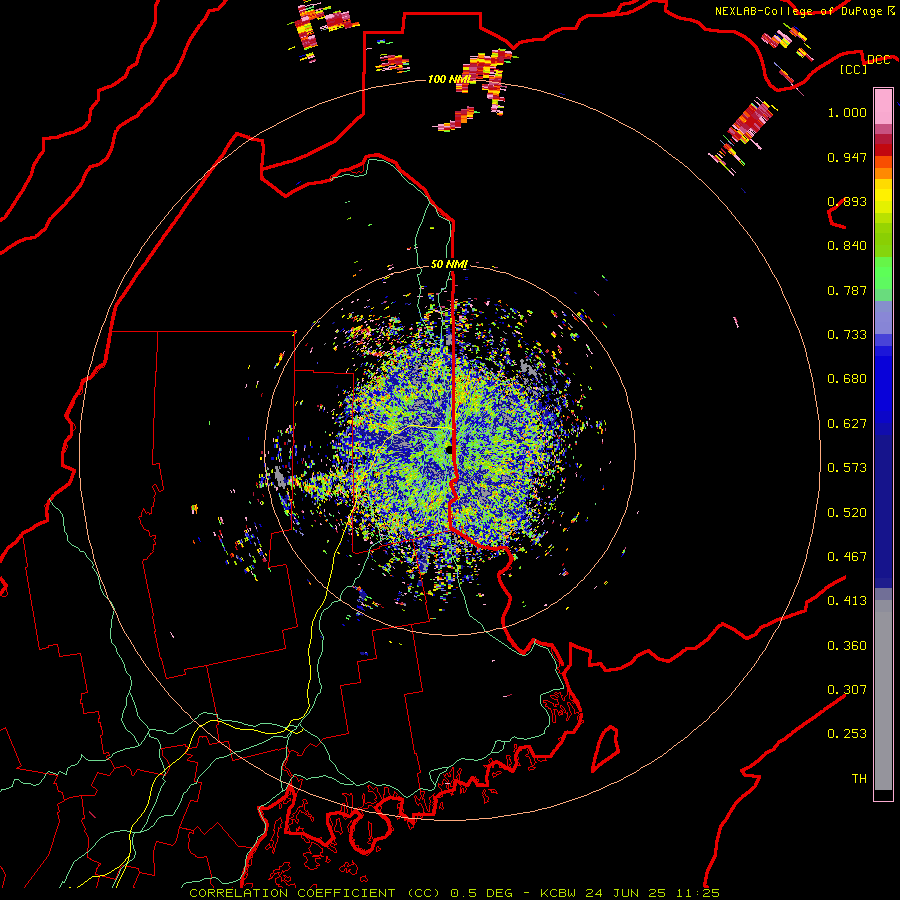The height and width of the screenshot is (900, 900).
Task: Pick the gray color bar segment
Action: click(883, 695)
